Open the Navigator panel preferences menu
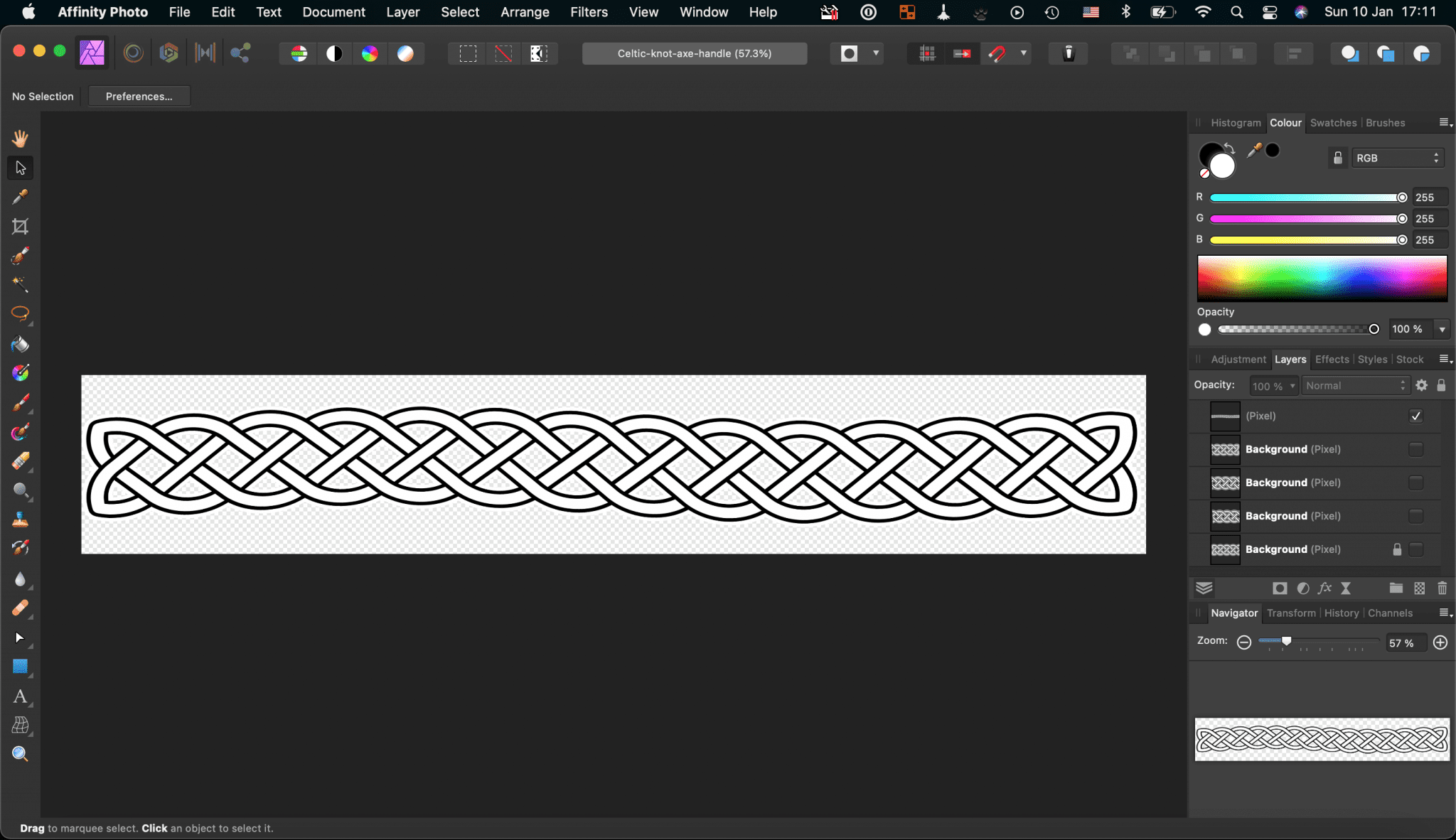The width and height of the screenshot is (1456, 840). pyautogui.click(x=1445, y=613)
